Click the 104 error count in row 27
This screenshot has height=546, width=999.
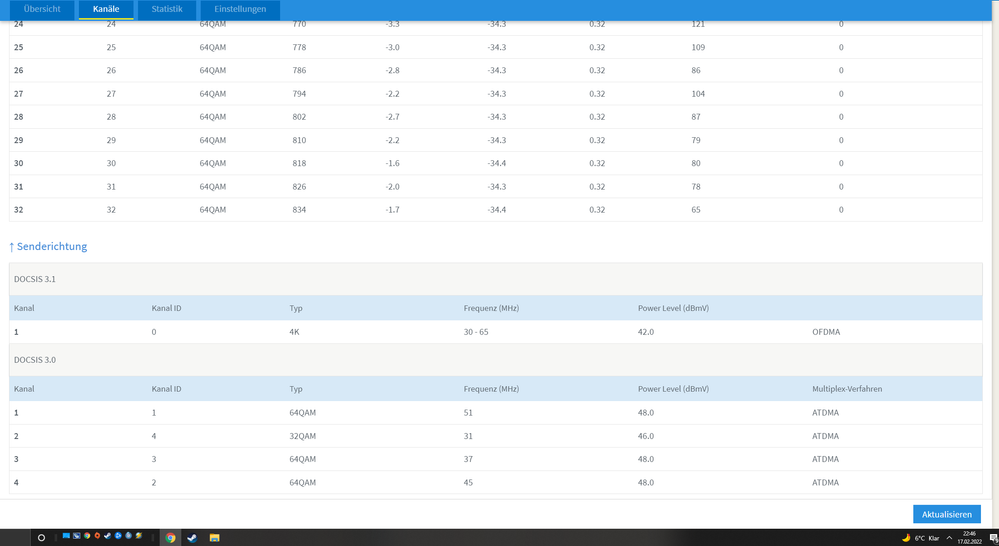coord(698,94)
